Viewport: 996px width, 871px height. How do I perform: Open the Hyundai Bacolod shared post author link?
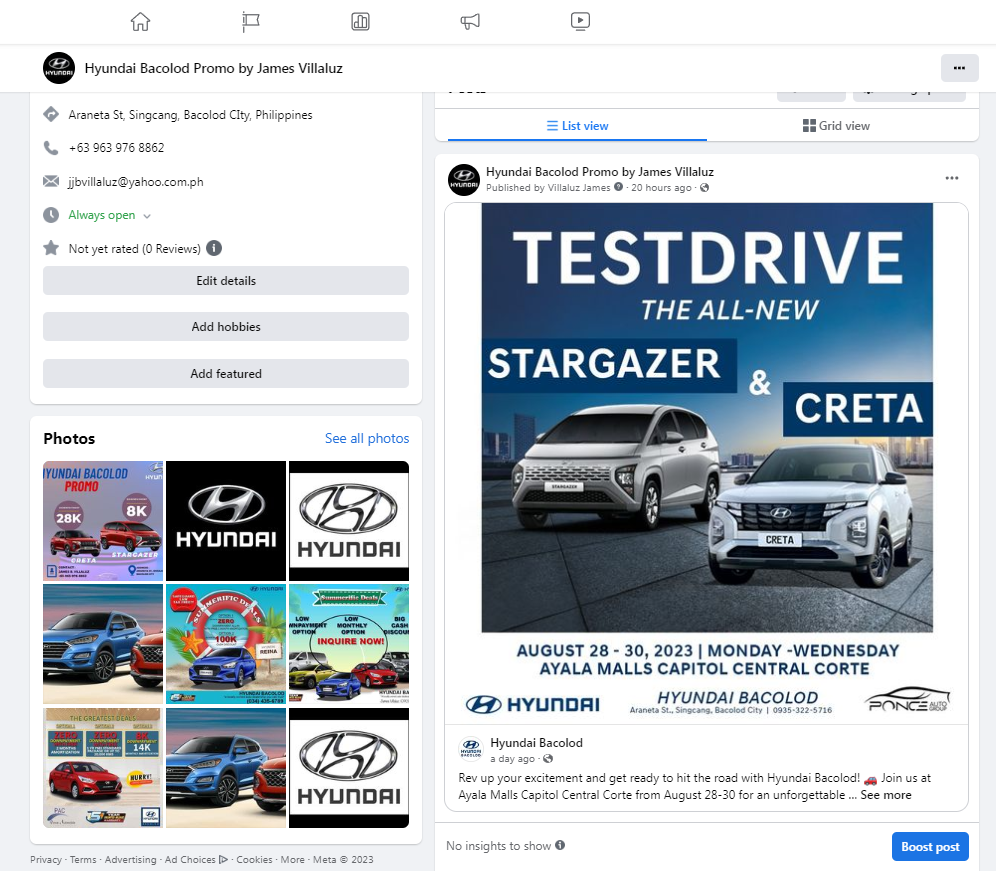coord(536,743)
